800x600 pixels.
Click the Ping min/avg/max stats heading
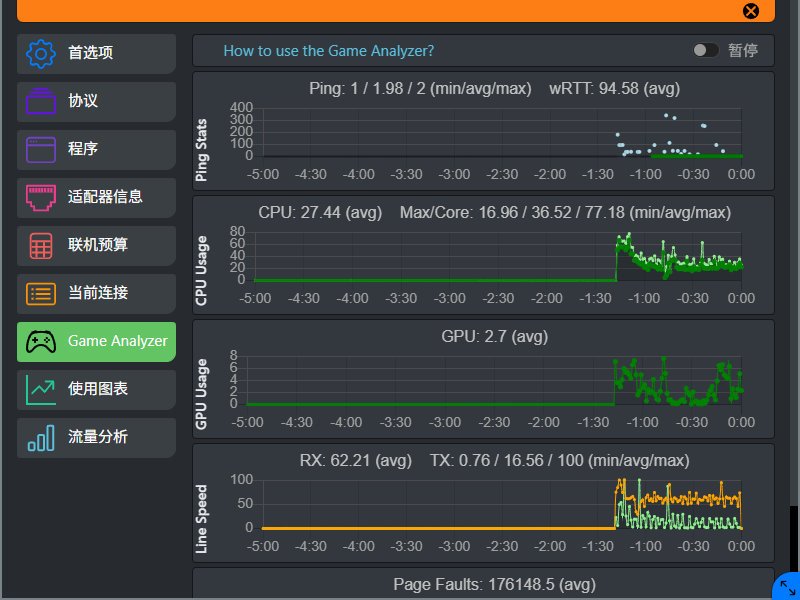[420, 89]
